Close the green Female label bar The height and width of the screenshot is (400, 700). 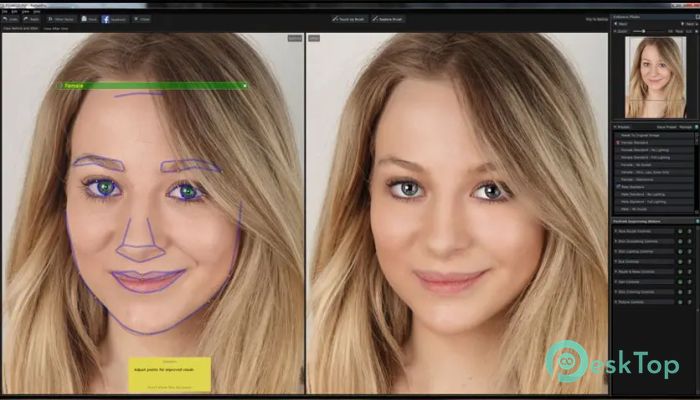point(245,85)
